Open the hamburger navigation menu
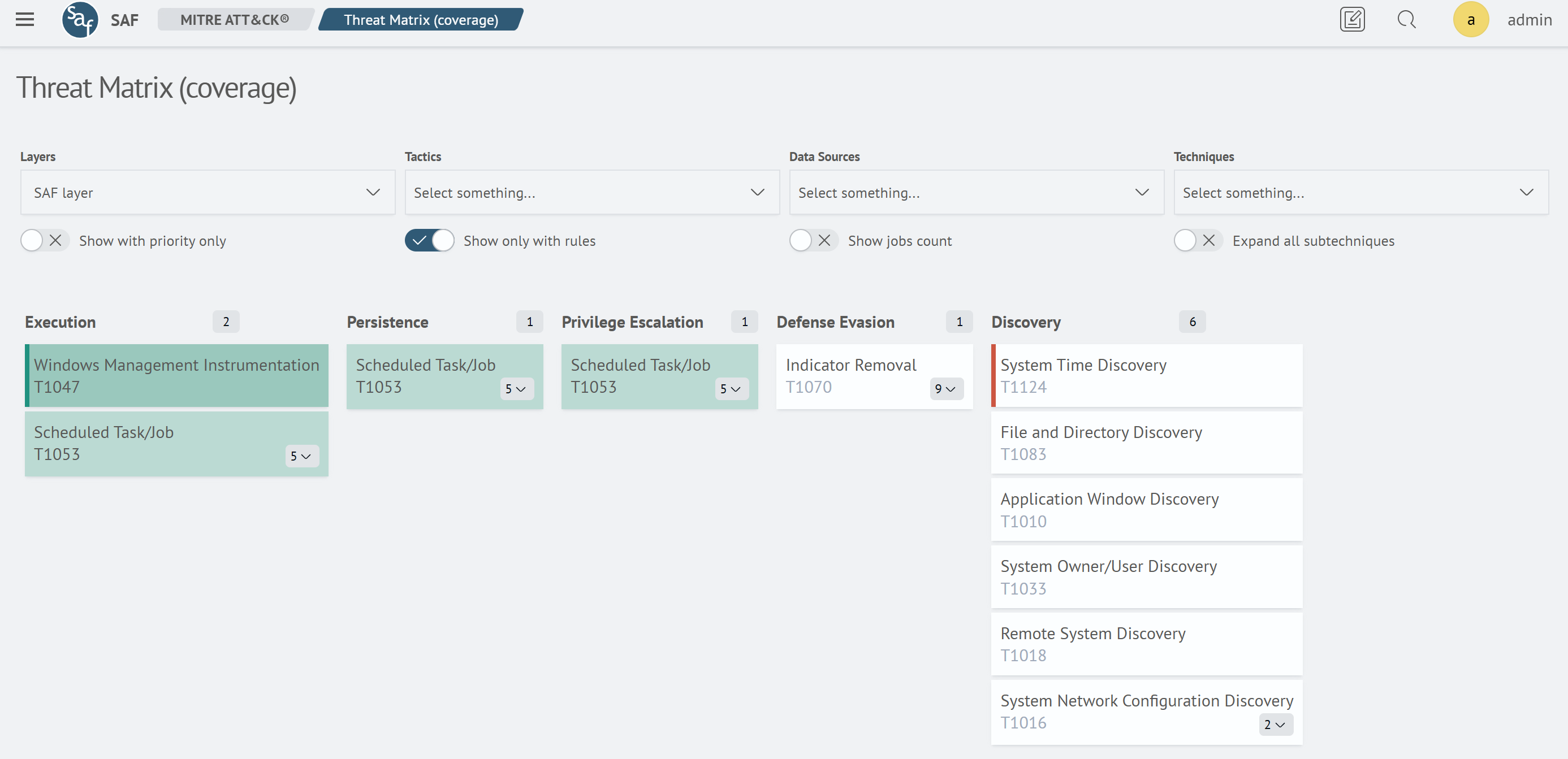 pyautogui.click(x=25, y=19)
